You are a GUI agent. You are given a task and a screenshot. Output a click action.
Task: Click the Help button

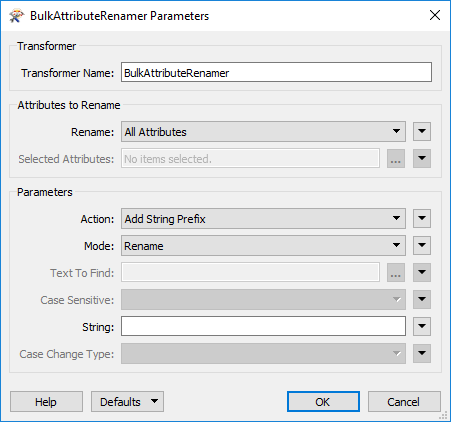tap(46, 402)
